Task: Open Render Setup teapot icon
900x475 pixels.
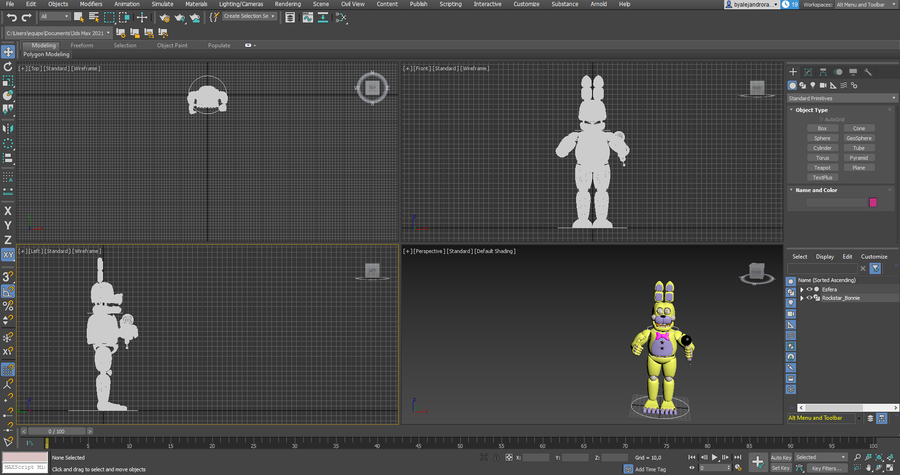Action: [164, 18]
